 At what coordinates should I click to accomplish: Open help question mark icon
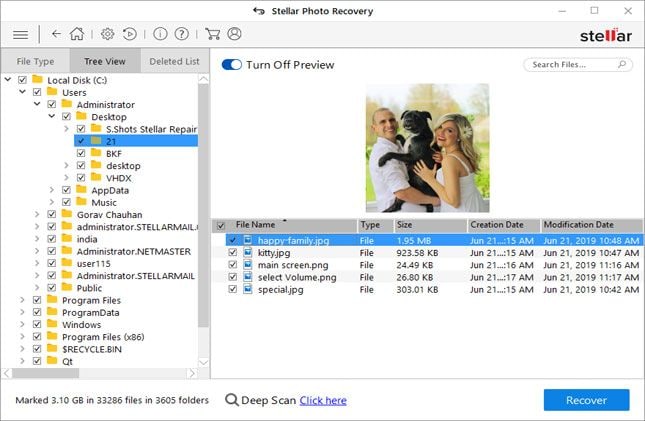coord(181,34)
